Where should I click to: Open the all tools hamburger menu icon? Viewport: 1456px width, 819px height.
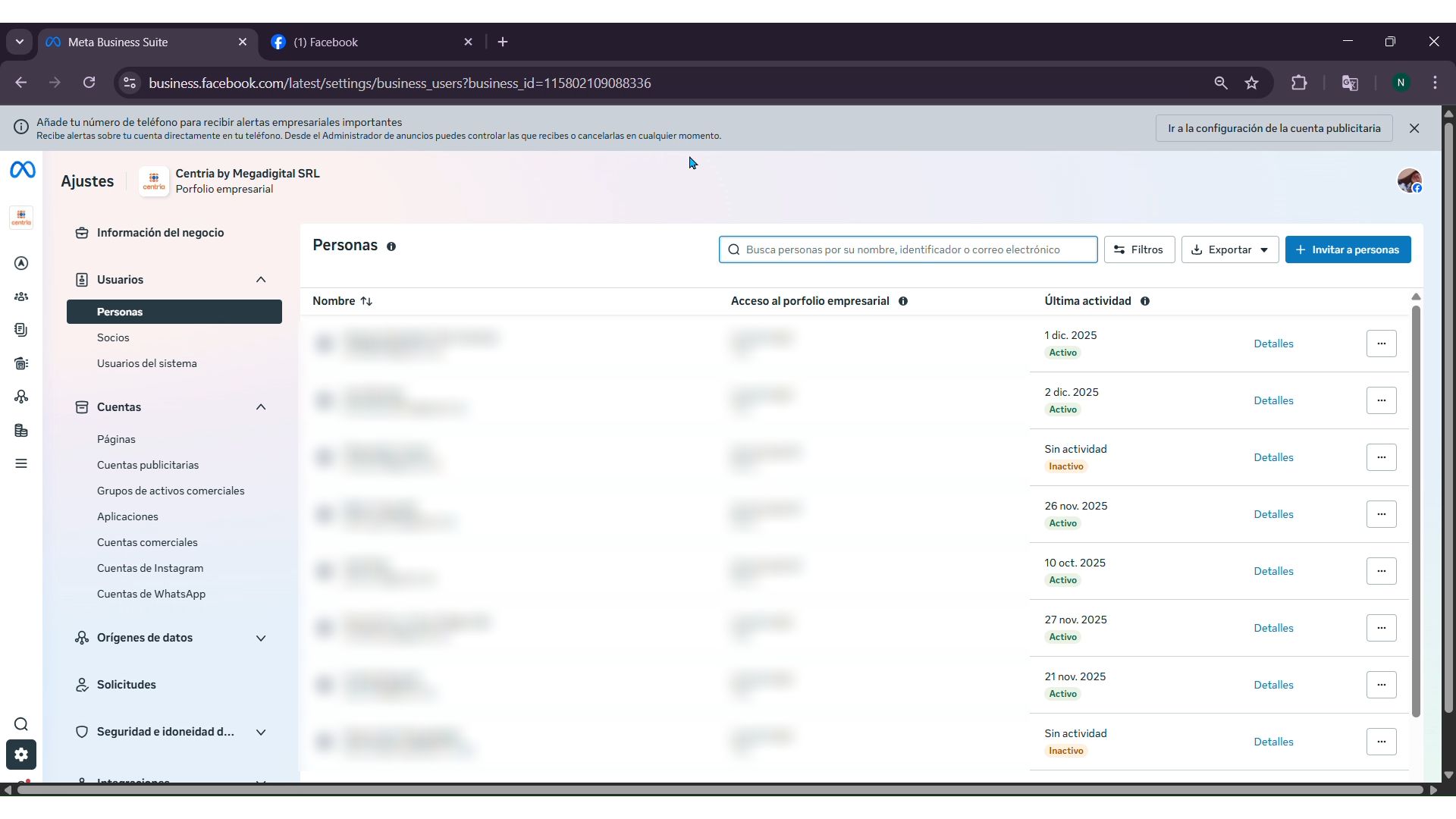21,463
